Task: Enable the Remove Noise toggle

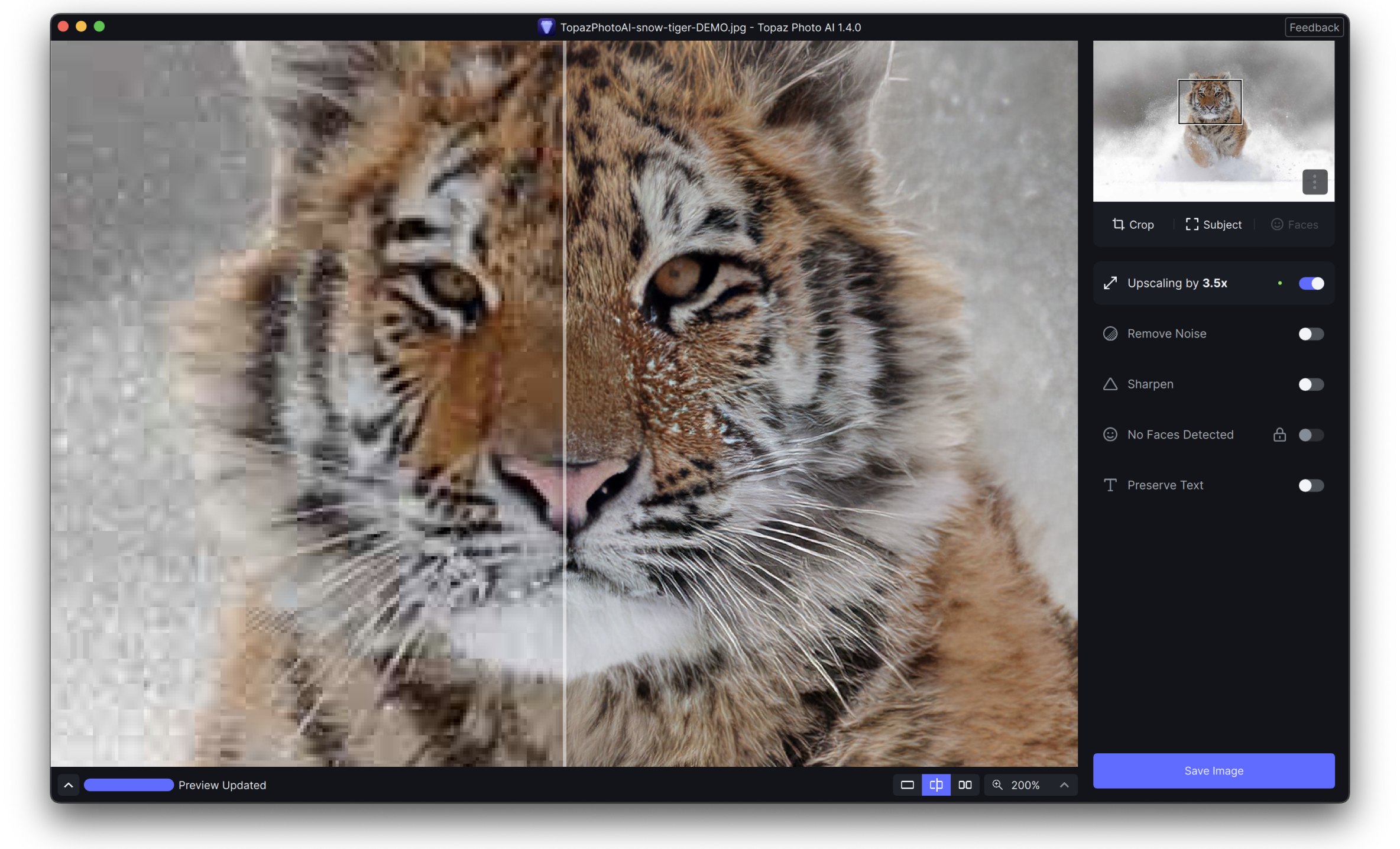Action: [1311, 334]
